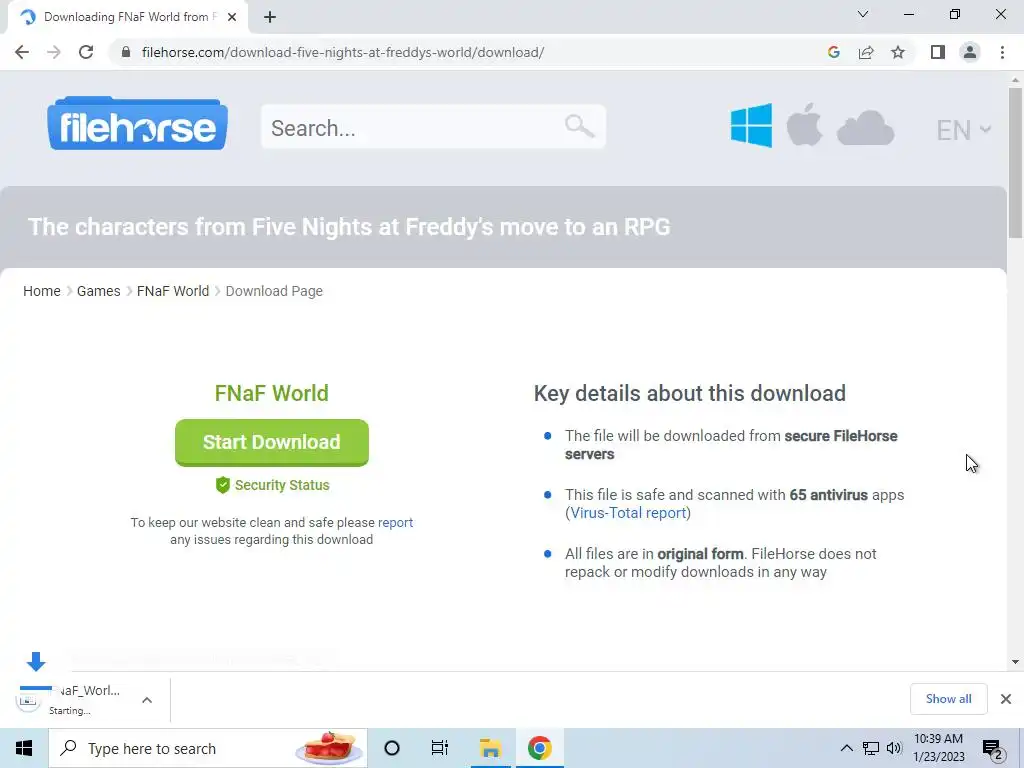Close the downloads bar
The width and height of the screenshot is (1024, 768).
click(x=1006, y=699)
